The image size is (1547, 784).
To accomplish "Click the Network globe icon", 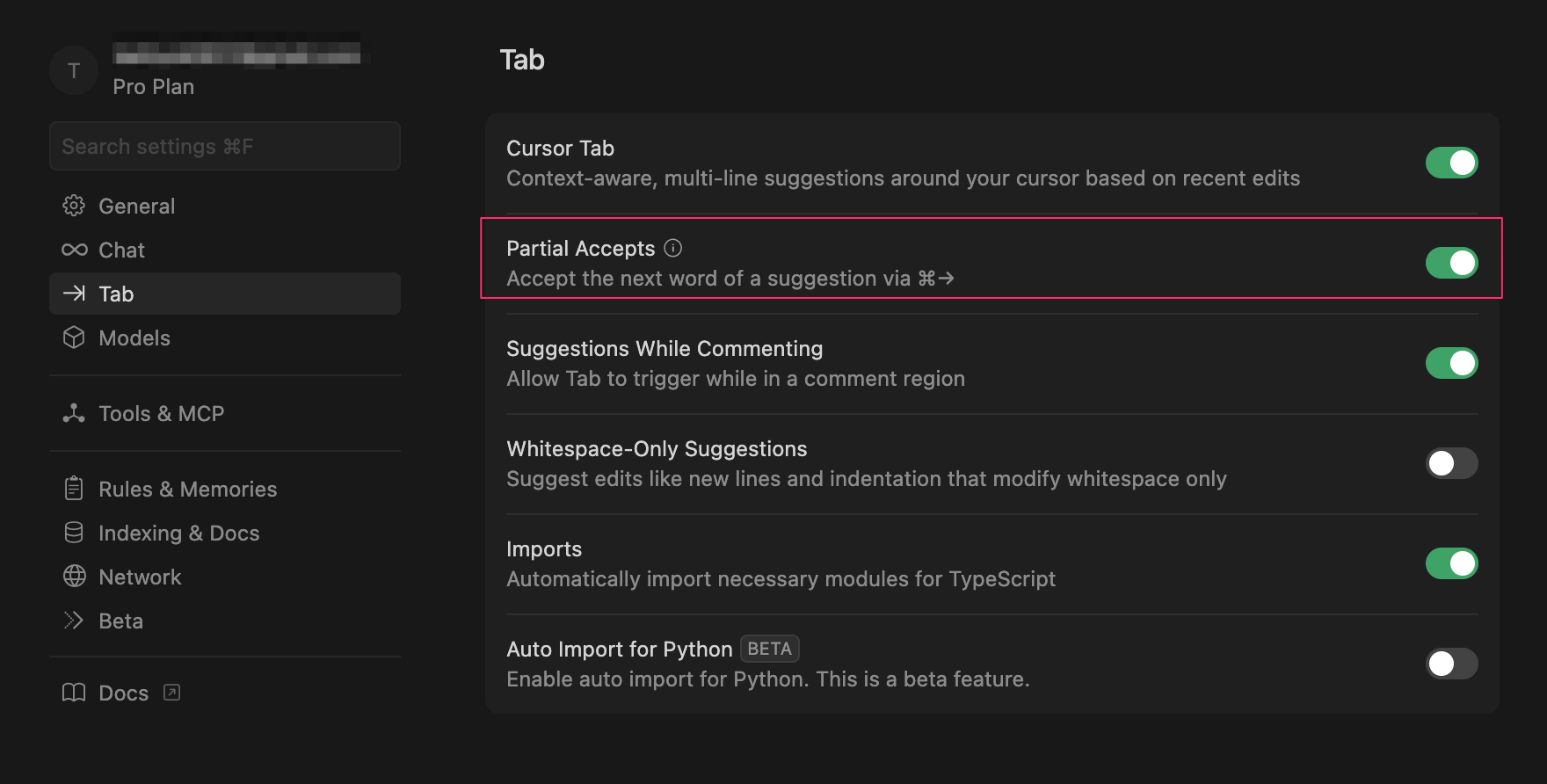I will pos(74,577).
